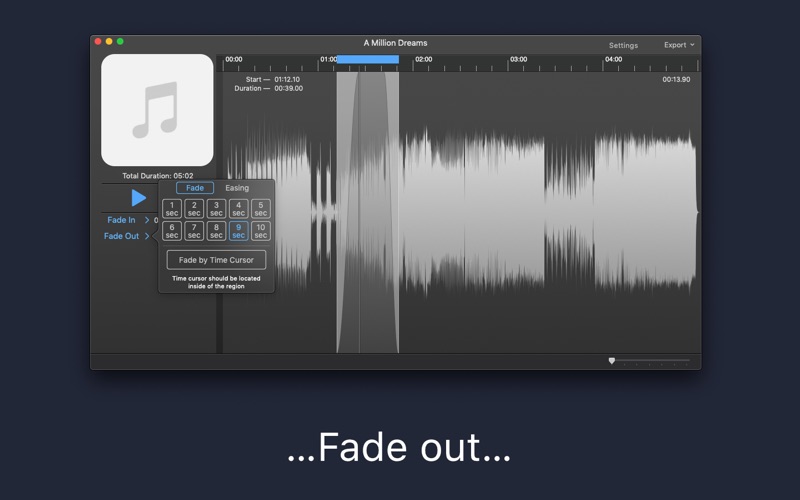Click the Fade by Time Cursor button
The width and height of the screenshot is (800, 500).
coord(216,260)
